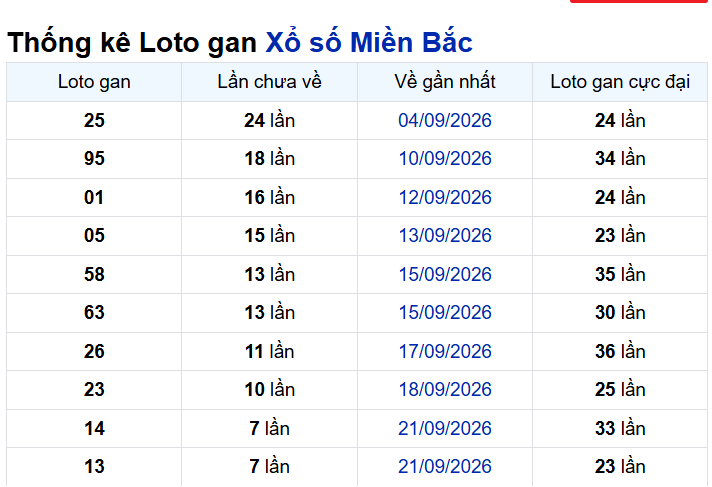Select the Lần chưa về column header

[269, 82]
